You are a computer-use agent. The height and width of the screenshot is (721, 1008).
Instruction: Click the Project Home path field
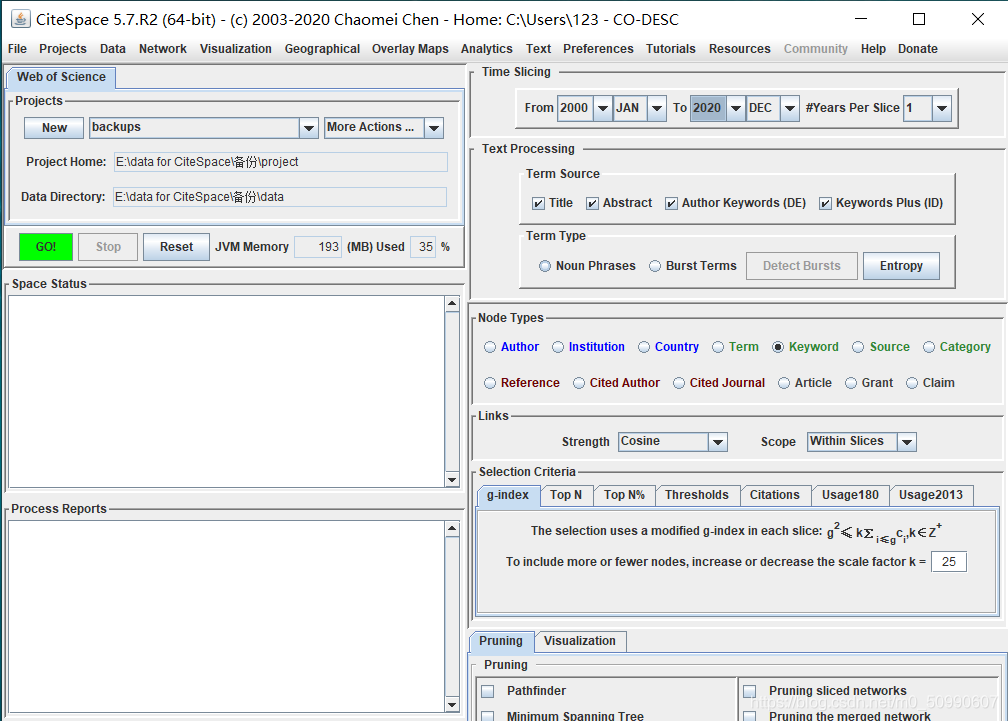click(x=281, y=162)
